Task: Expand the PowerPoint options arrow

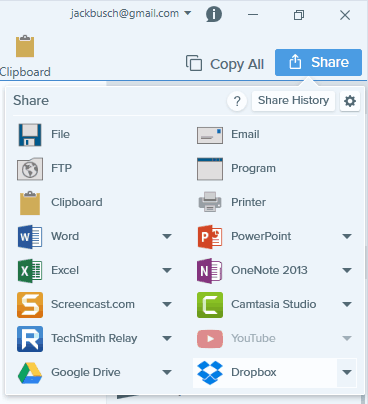Action: coord(347,237)
